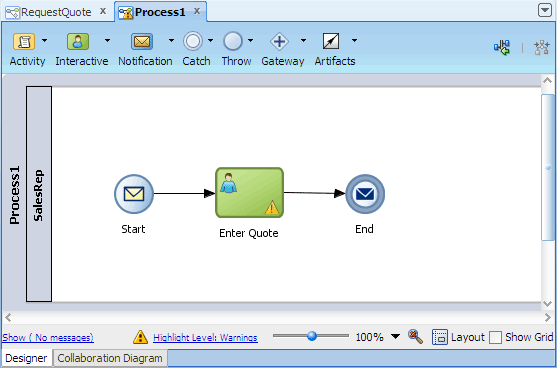The image size is (557, 368).
Task: Select the Process1 editor tab
Action: (x=160, y=12)
